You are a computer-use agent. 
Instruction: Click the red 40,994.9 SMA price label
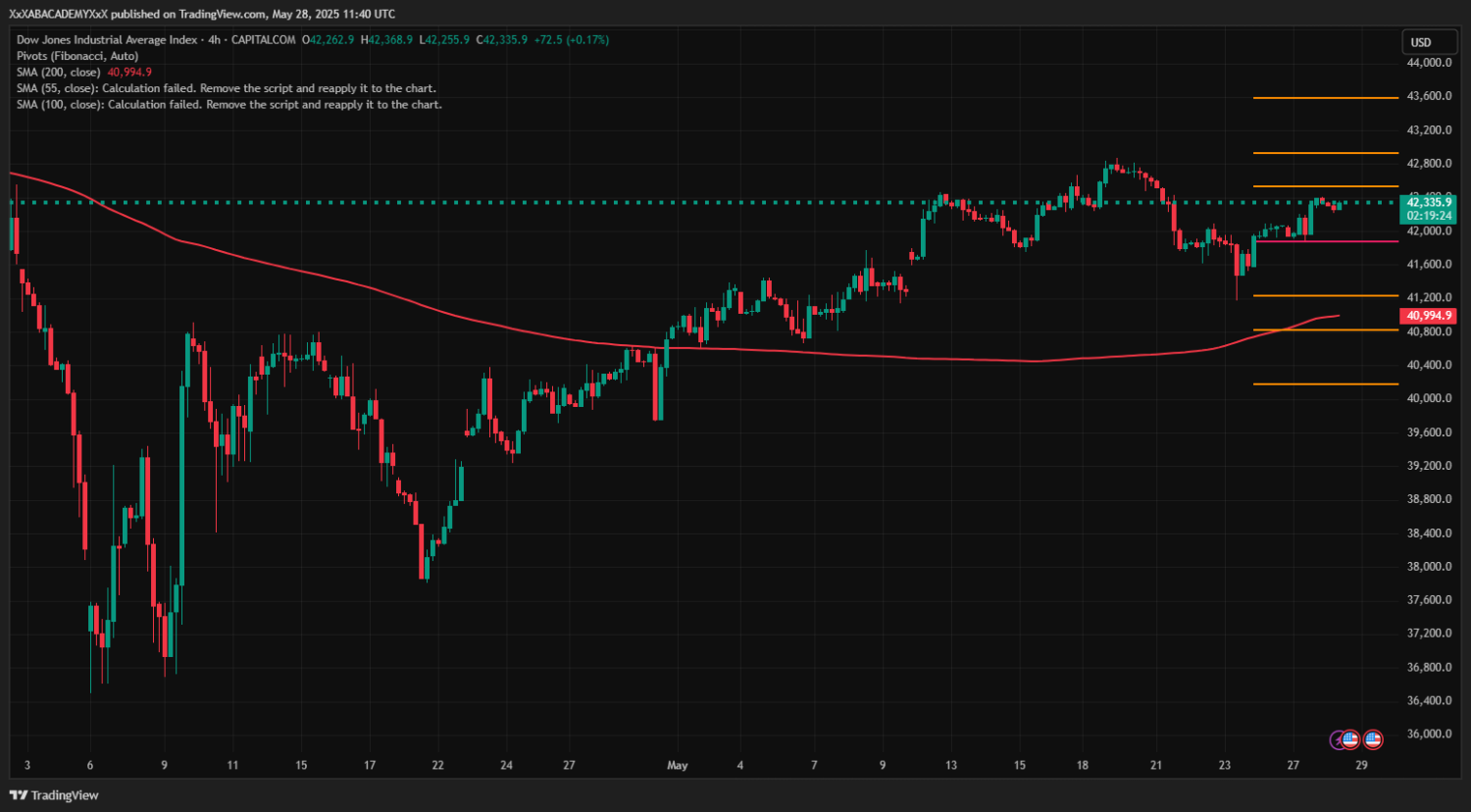click(x=1429, y=316)
